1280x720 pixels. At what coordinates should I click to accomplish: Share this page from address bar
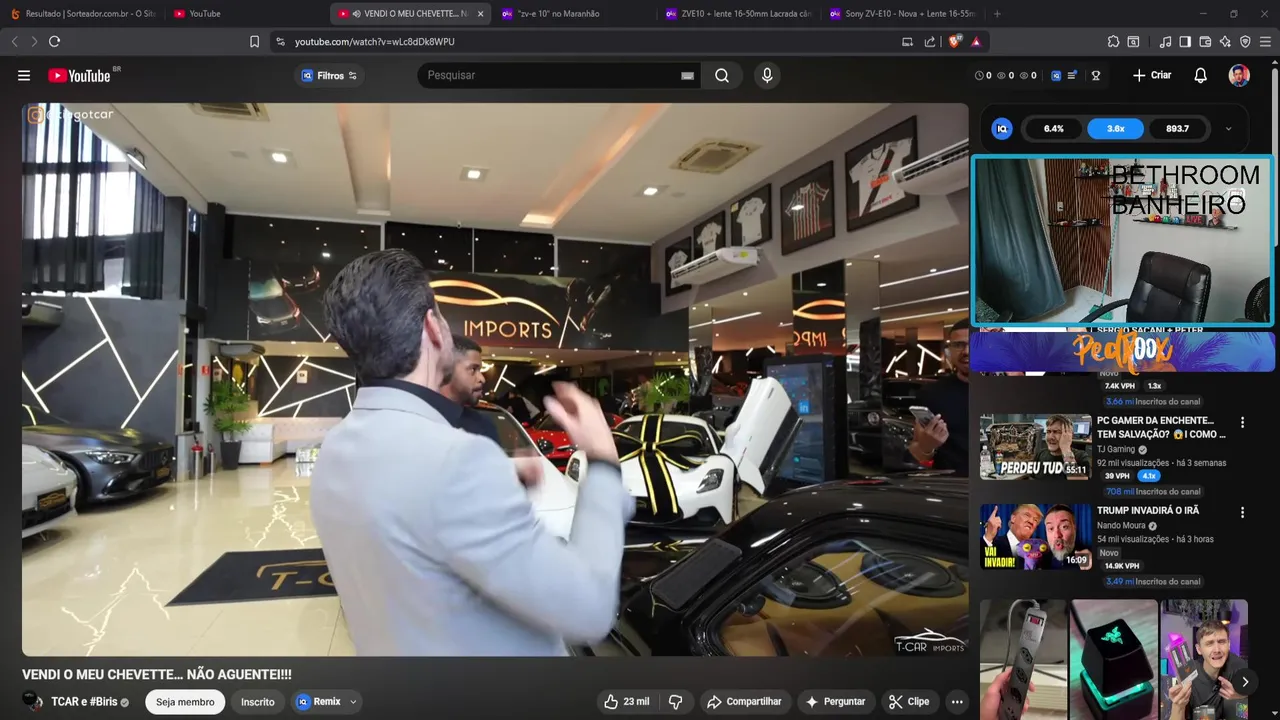tap(930, 41)
